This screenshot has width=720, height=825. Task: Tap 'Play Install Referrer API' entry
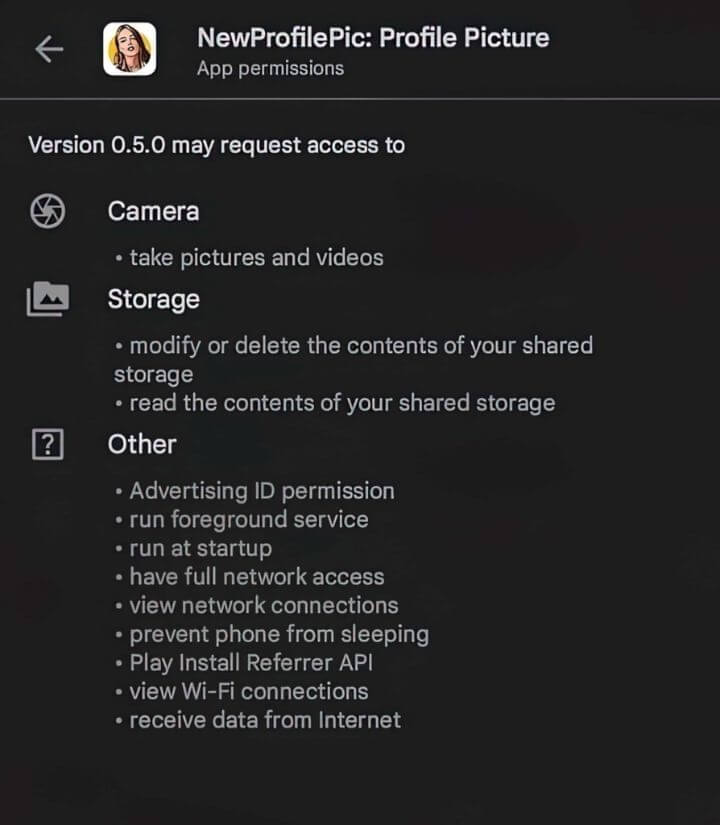(x=251, y=663)
